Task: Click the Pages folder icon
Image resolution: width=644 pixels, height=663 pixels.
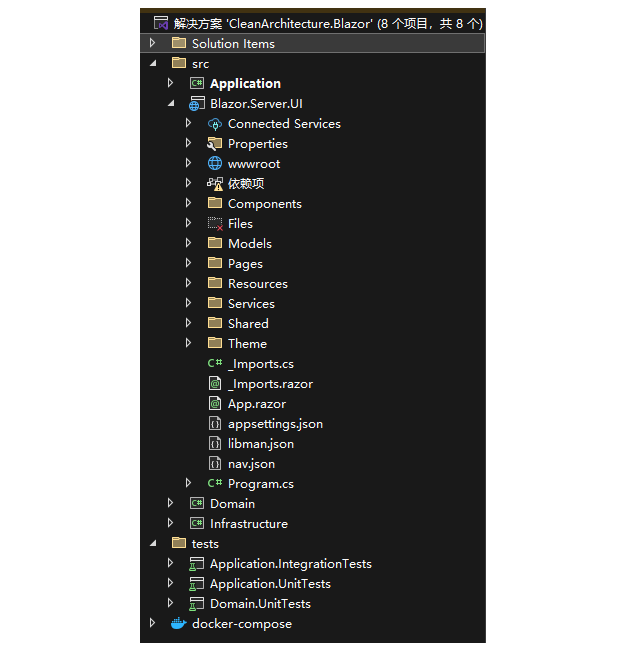Action: pos(215,263)
